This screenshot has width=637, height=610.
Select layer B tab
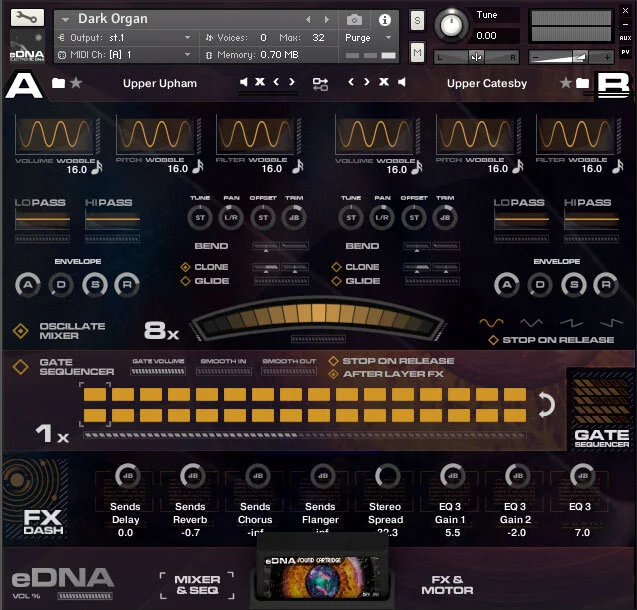[x=613, y=85]
